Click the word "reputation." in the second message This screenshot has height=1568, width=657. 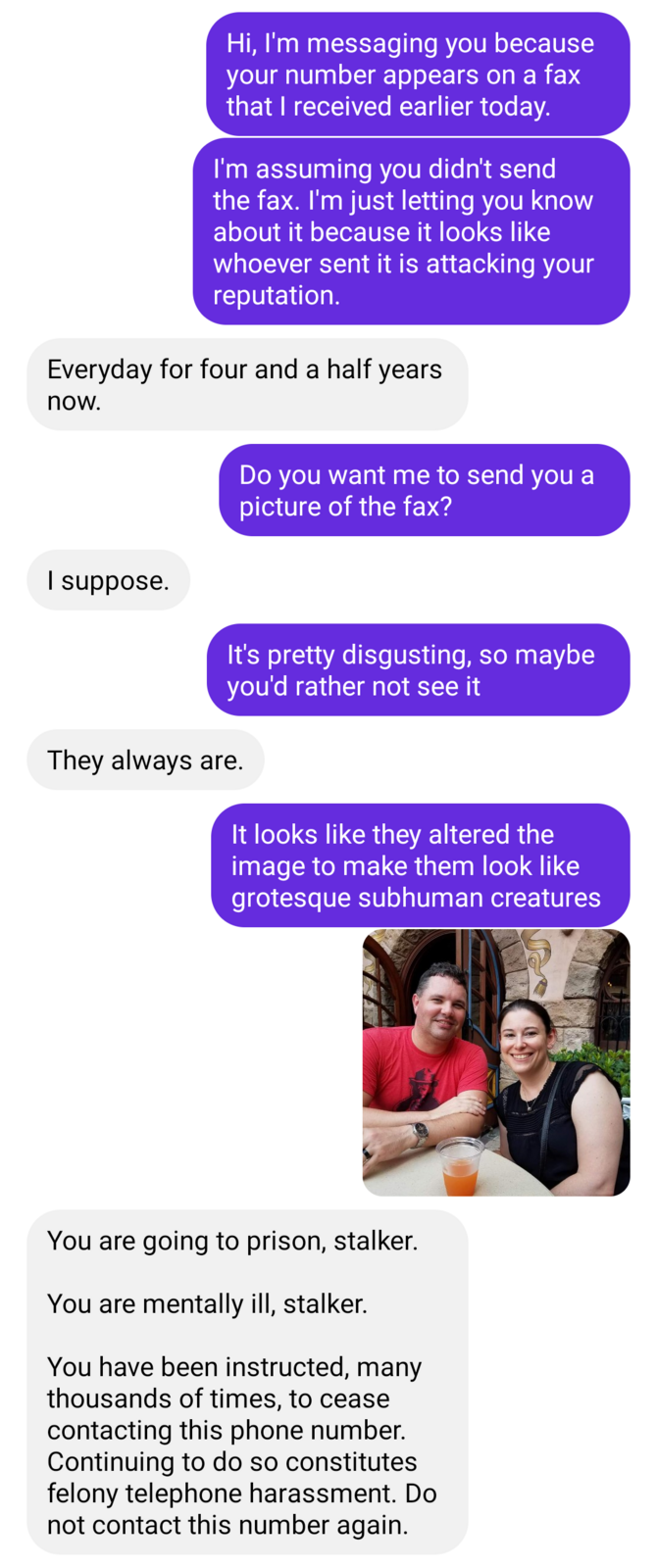[277, 295]
